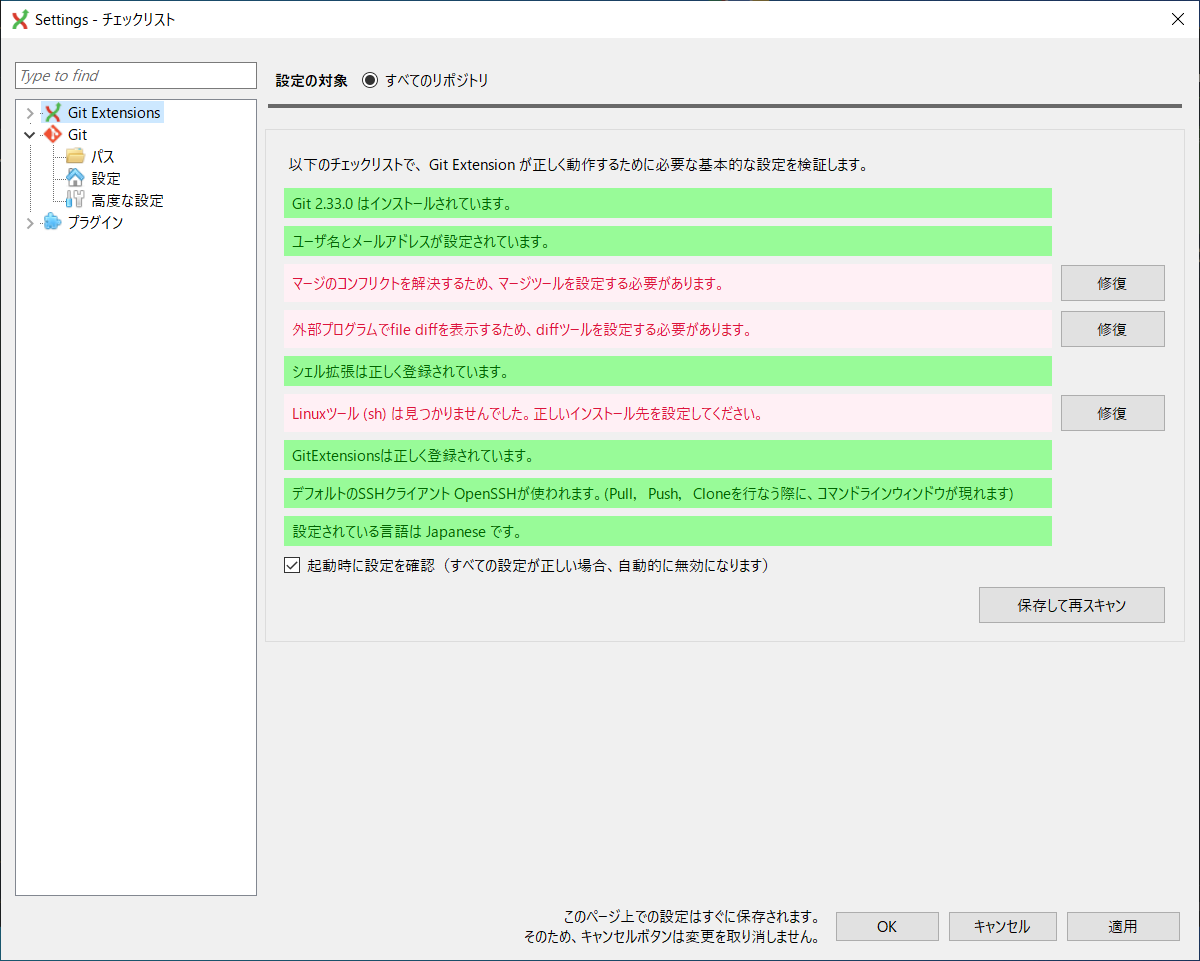1200x961 pixels.
Task: Open the 設定 tree item under Git
Action: pyautogui.click(x=106, y=179)
